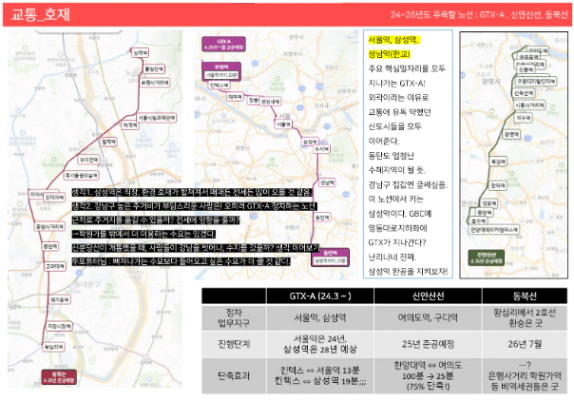Click the GTX-A (24.3 ~ ) table header
Image resolution: width=574 pixels, height=401 pixels.
[x=320, y=296]
